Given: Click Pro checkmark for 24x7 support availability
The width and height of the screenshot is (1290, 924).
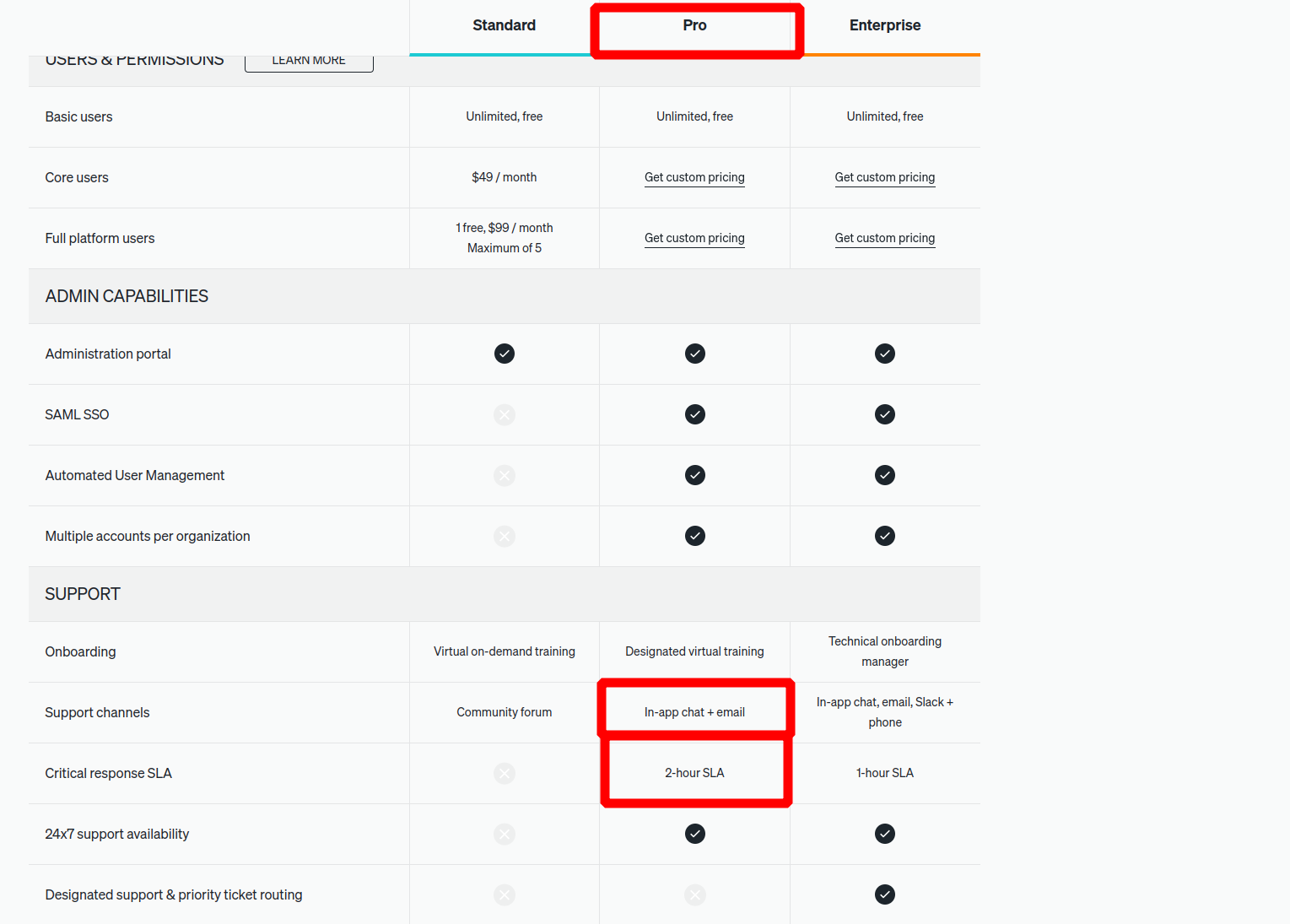Looking at the screenshot, I should tap(695, 834).
